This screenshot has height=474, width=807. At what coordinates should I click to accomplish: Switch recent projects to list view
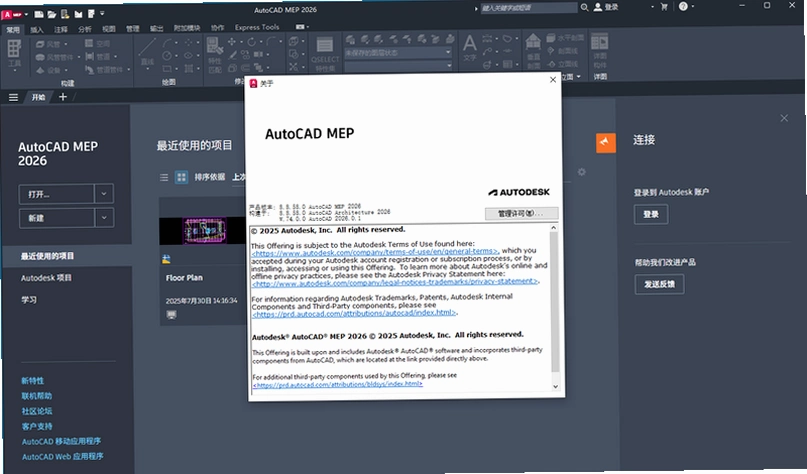[x=164, y=178]
